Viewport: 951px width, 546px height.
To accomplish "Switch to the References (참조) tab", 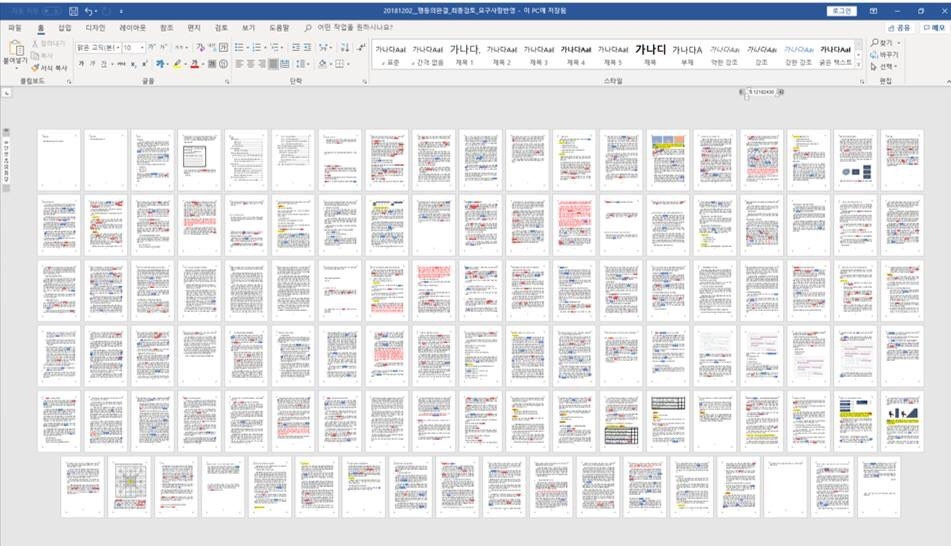I will [x=166, y=28].
